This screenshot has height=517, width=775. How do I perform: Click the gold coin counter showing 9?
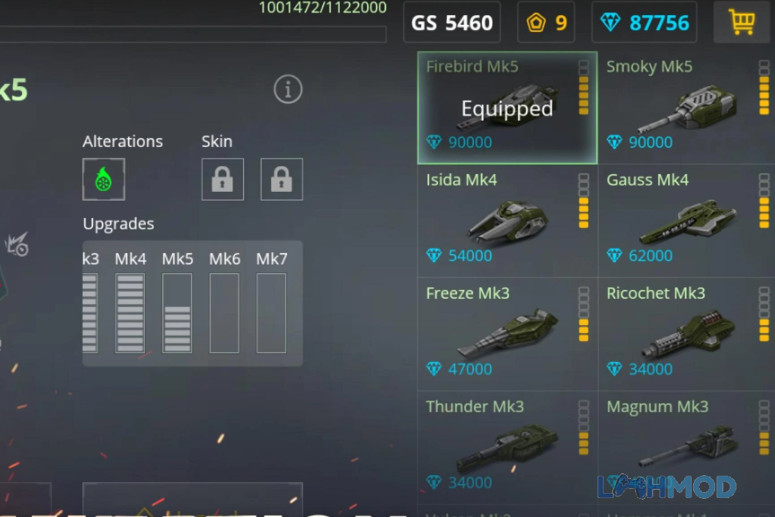(x=546, y=22)
